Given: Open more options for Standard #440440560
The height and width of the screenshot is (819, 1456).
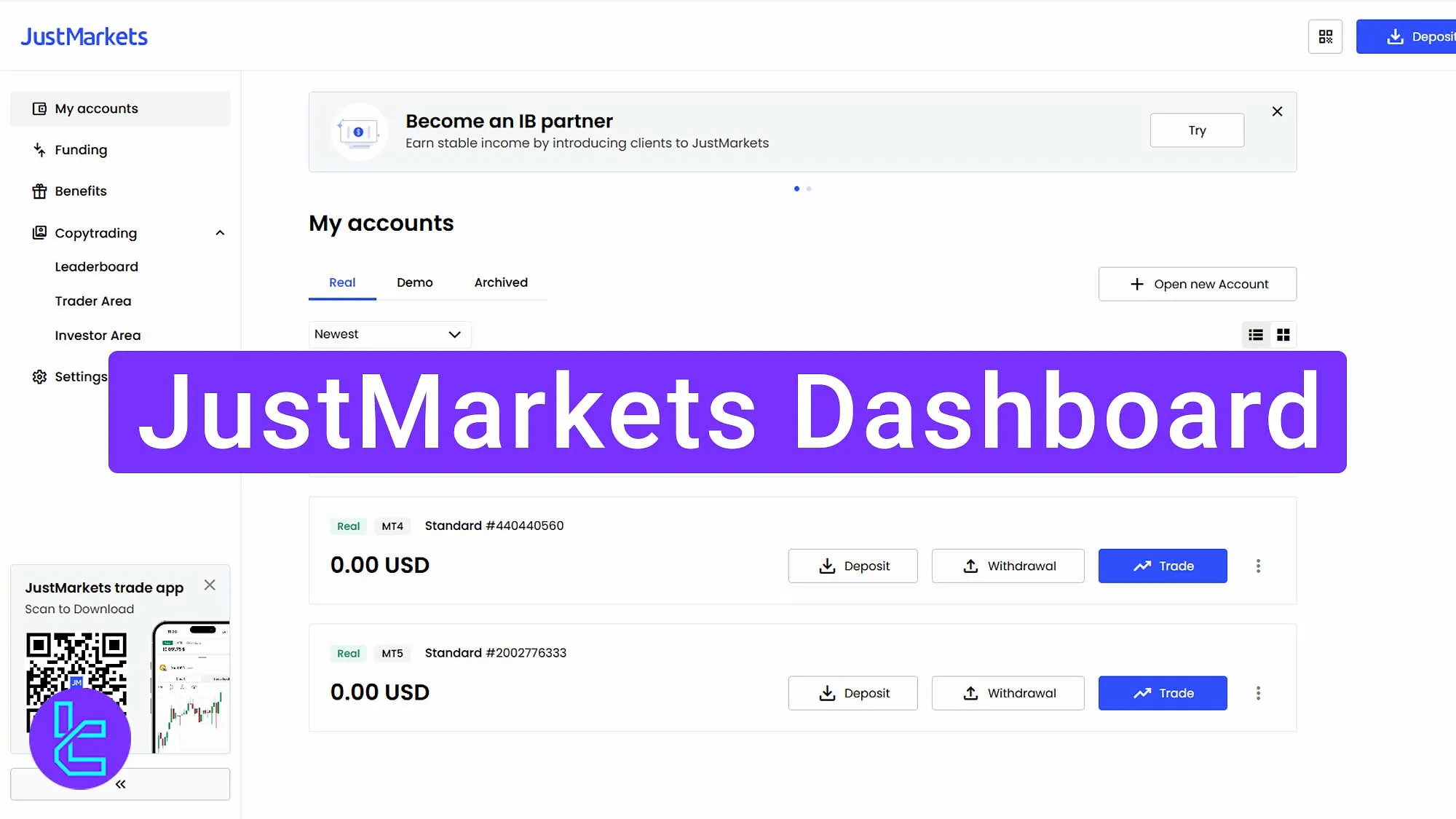Looking at the screenshot, I should [x=1258, y=566].
